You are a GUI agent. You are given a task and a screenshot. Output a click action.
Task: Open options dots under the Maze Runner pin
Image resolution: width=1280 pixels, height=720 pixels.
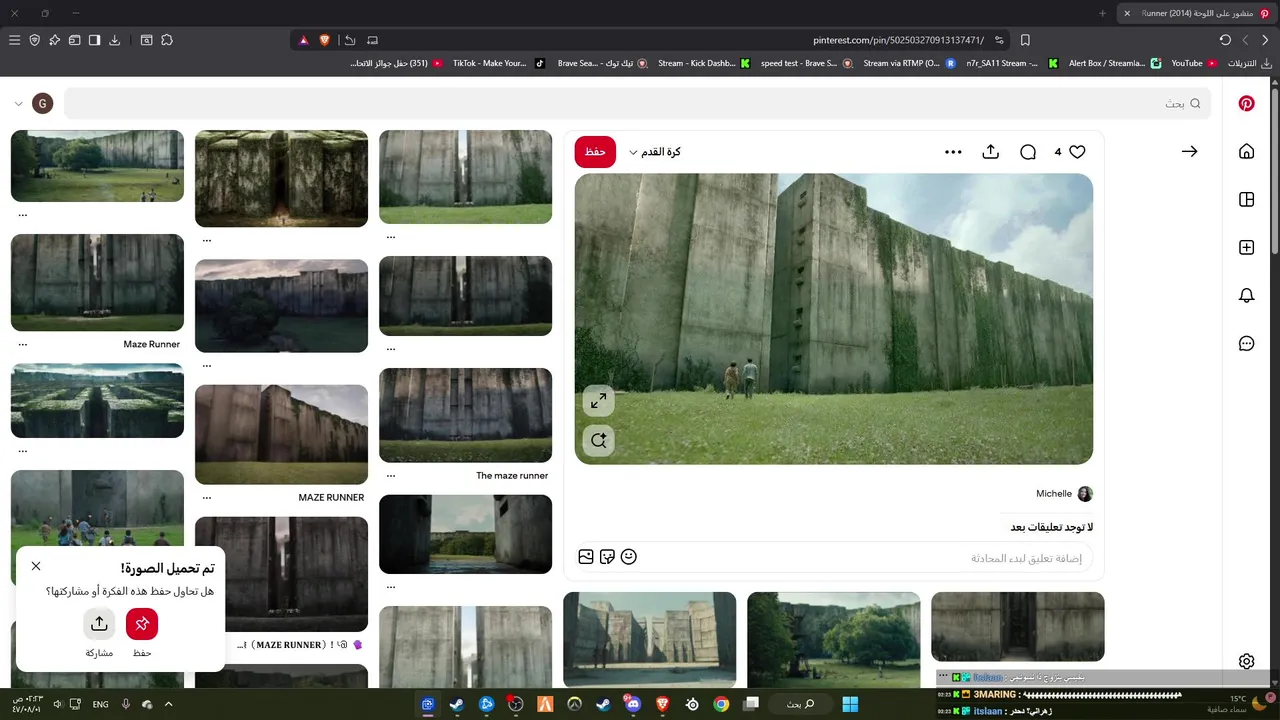pyautogui.click(x=22, y=344)
